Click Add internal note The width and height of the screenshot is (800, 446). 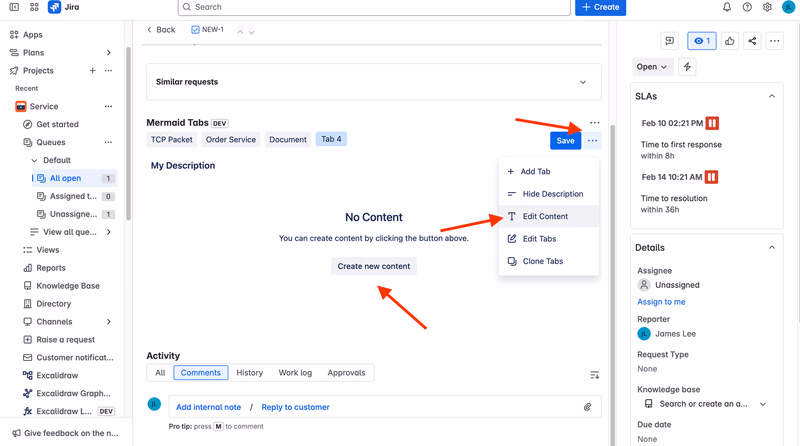[208, 407]
